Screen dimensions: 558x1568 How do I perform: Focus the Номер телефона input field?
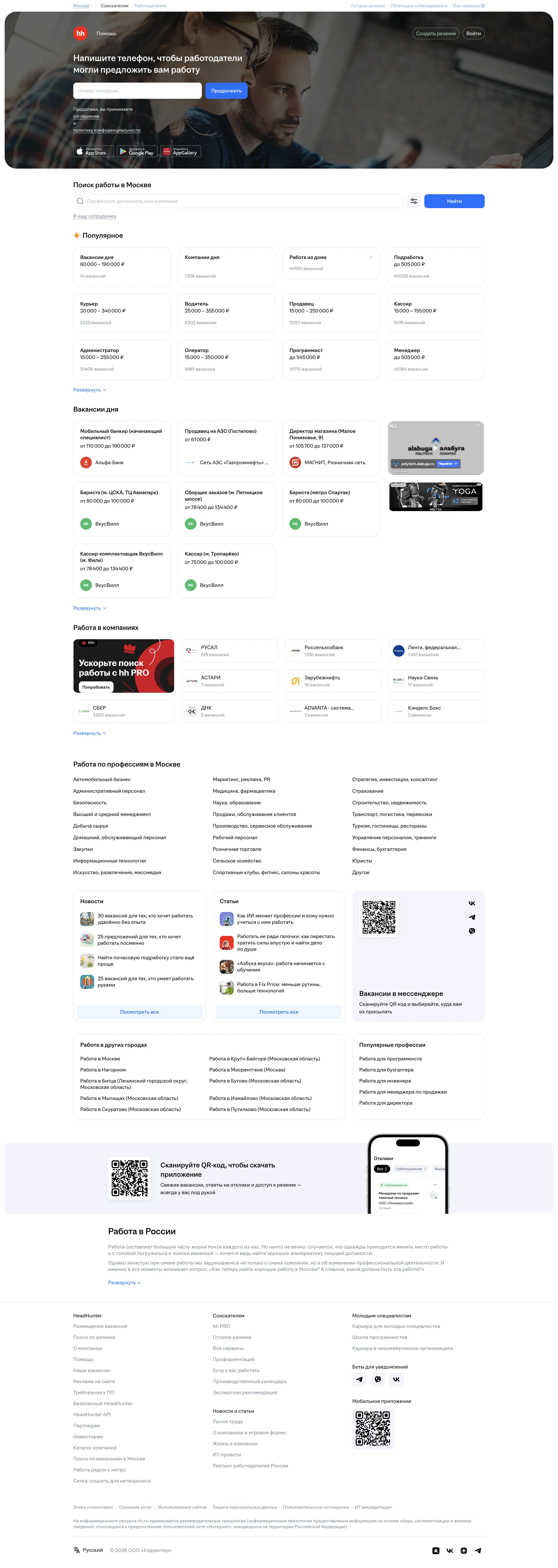pyautogui.click(x=137, y=91)
